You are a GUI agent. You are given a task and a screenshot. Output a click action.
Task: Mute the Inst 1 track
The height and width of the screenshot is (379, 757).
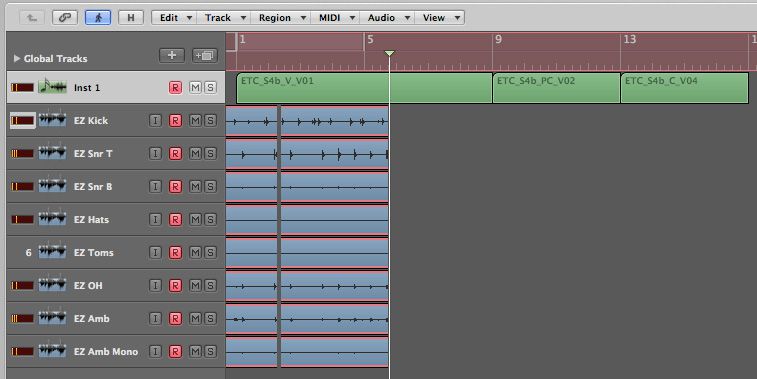(x=195, y=87)
